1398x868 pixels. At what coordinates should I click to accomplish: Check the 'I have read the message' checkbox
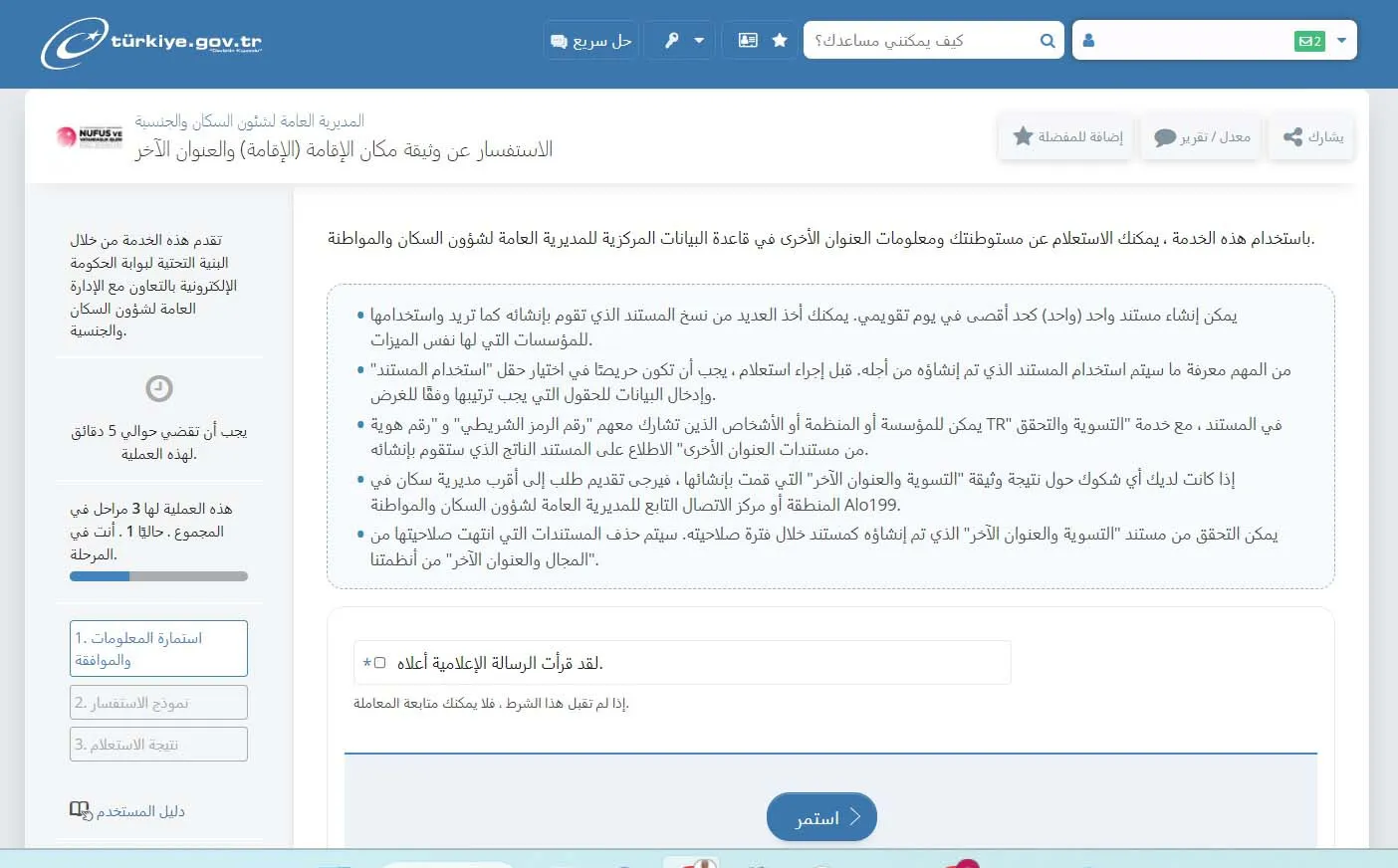(379, 663)
